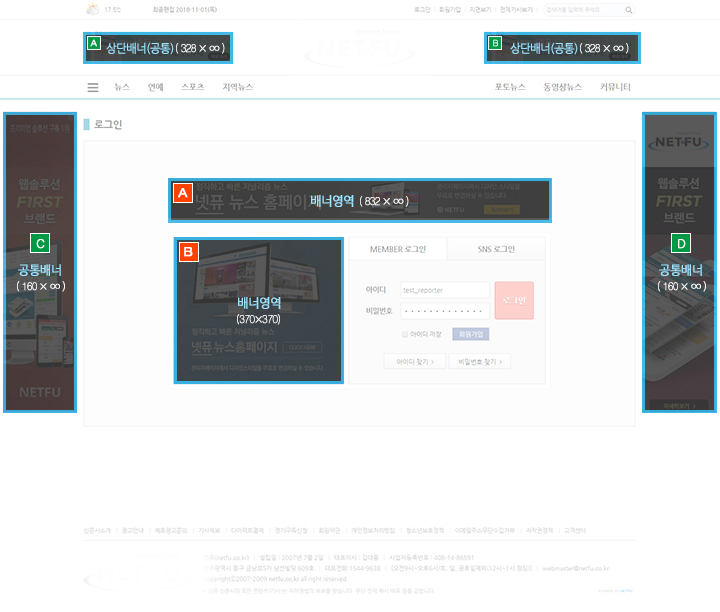720x612 pixels.
Task: Click the NETFU logo in header
Action: (x=358, y=47)
